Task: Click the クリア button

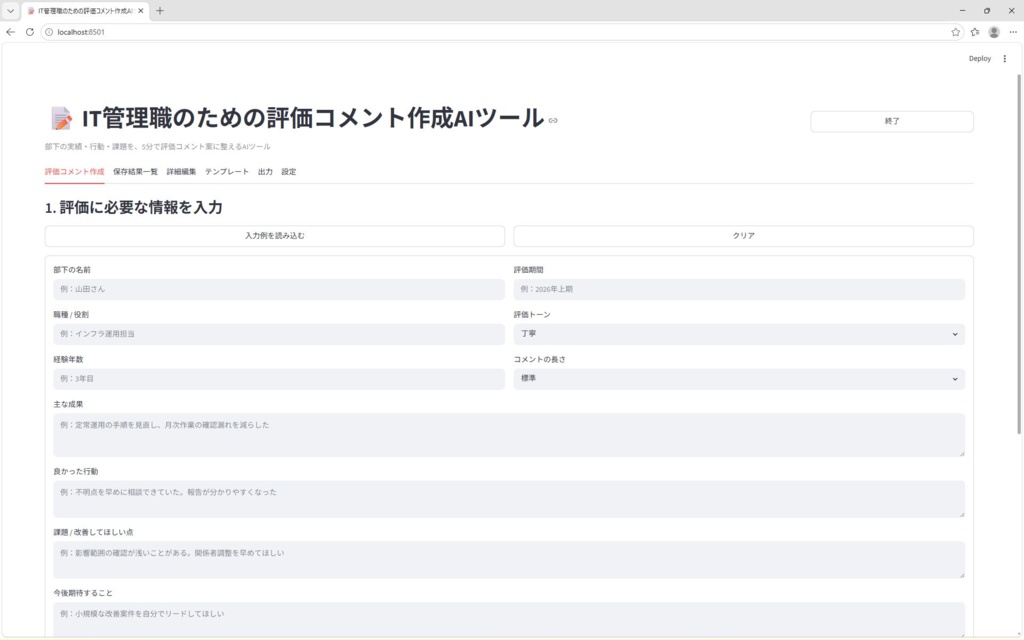Action: click(x=743, y=236)
